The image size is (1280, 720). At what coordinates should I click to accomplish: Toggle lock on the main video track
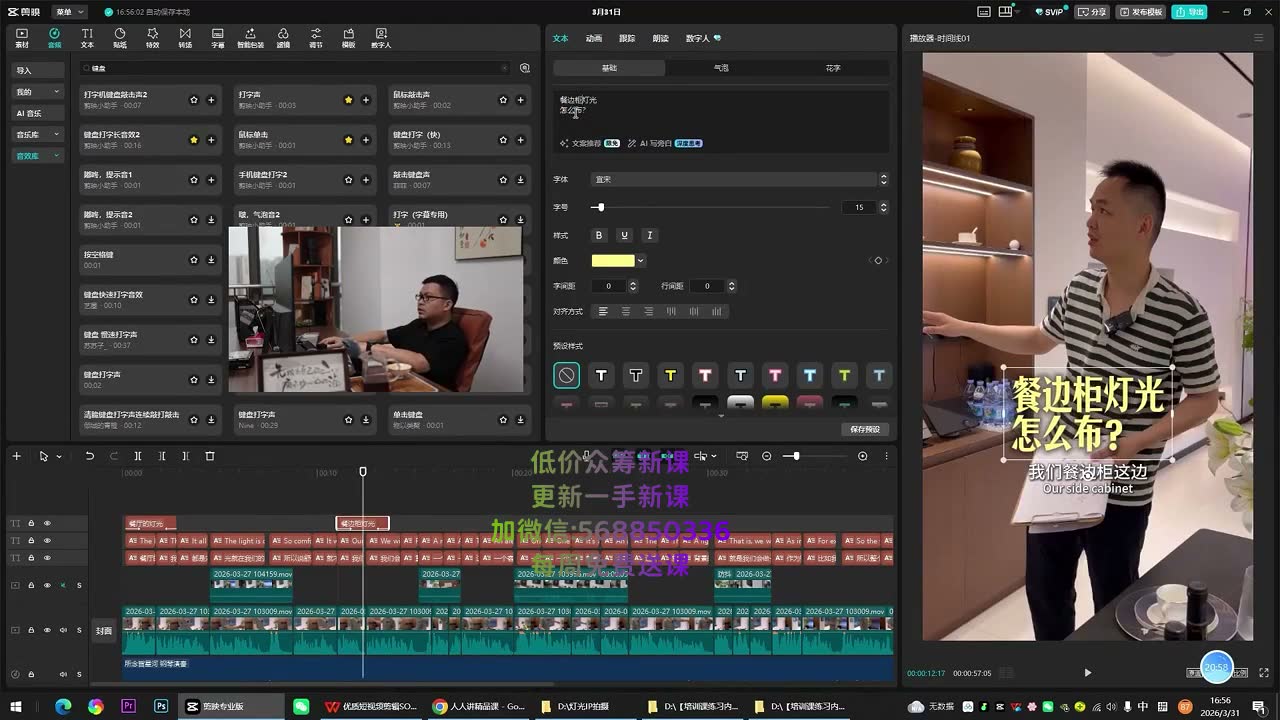coord(31,630)
